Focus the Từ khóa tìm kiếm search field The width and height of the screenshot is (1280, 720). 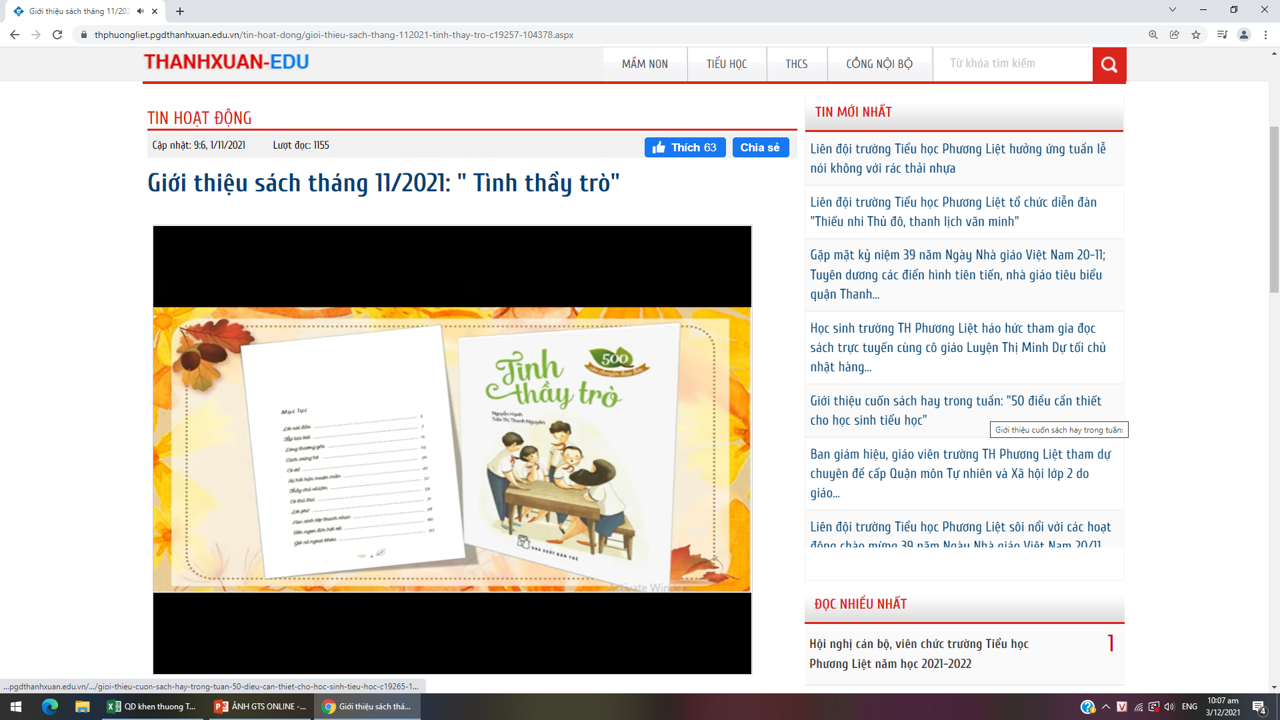pyautogui.click(x=1013, y=64)
